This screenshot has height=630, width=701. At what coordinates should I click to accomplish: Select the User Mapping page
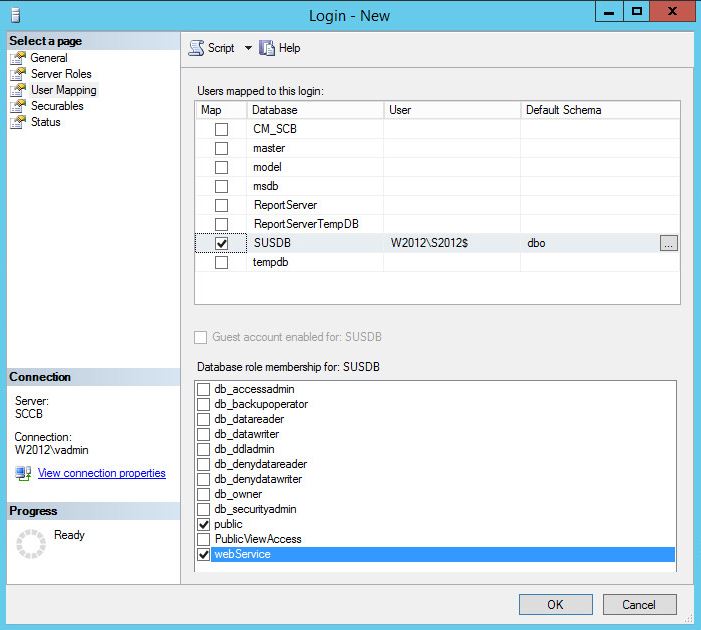(63, 90)
